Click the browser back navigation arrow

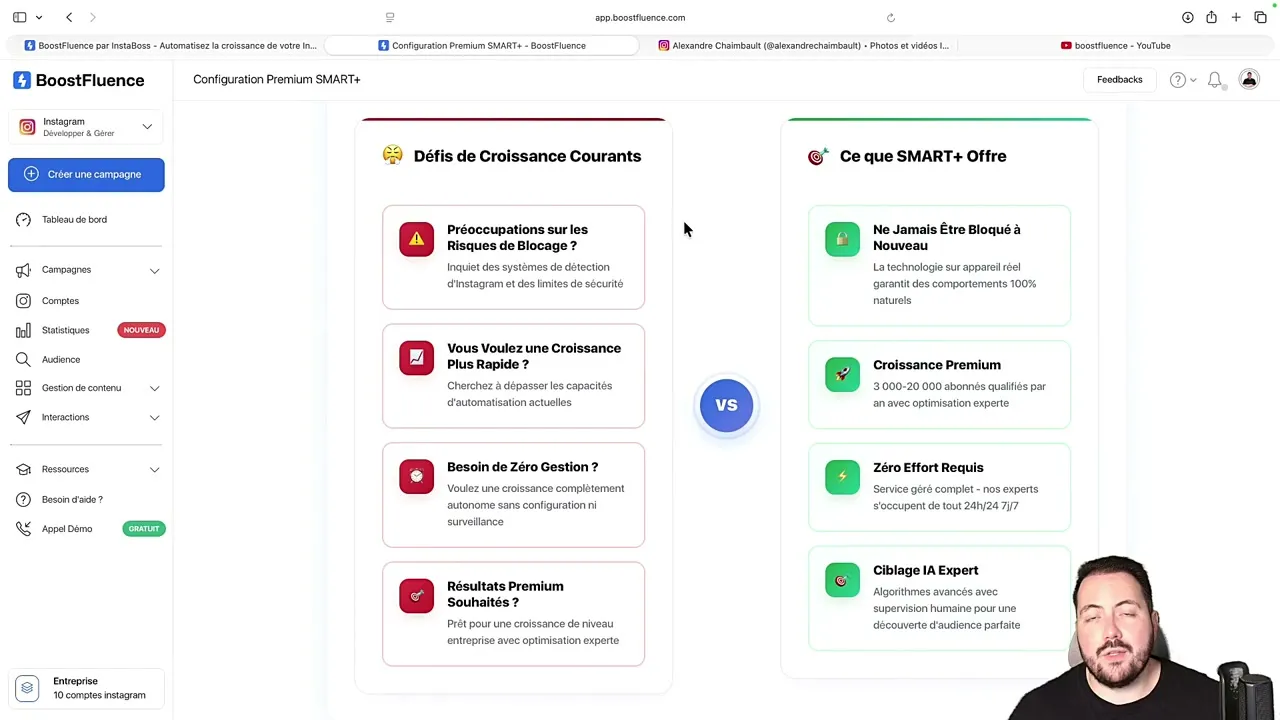click(68, 17)
